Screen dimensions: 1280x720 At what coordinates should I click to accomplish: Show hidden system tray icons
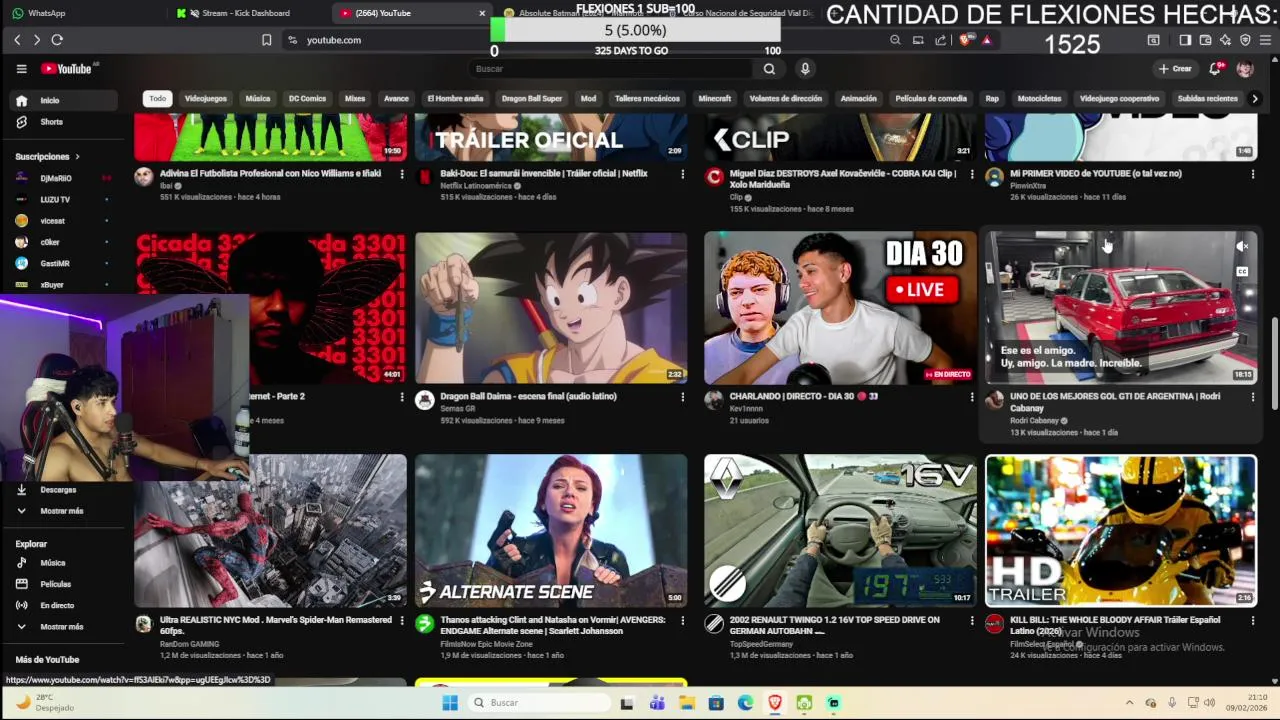tap(1130, 703)
